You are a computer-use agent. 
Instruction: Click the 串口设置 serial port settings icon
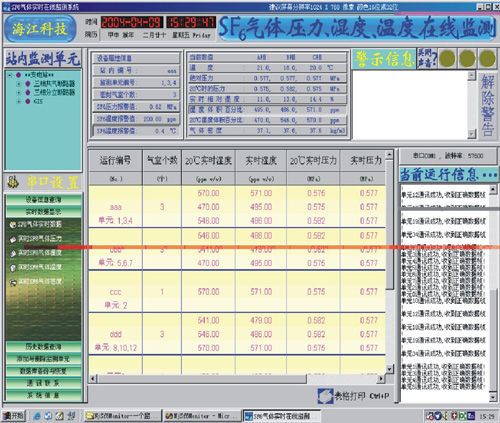[13, 182]
